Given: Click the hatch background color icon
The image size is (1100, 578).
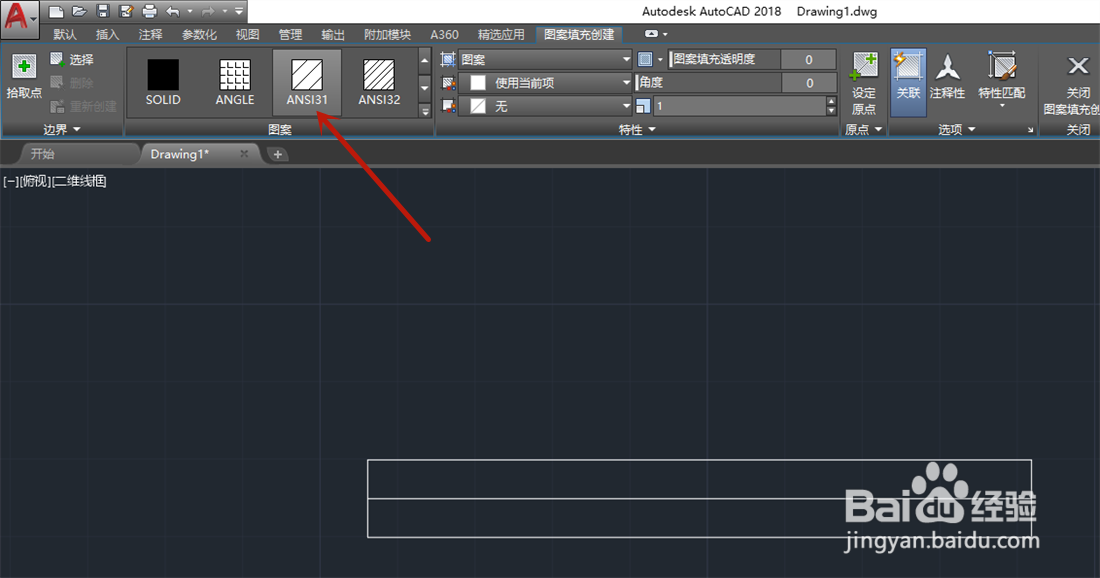Looking at the screenshot, I should 448,106.
